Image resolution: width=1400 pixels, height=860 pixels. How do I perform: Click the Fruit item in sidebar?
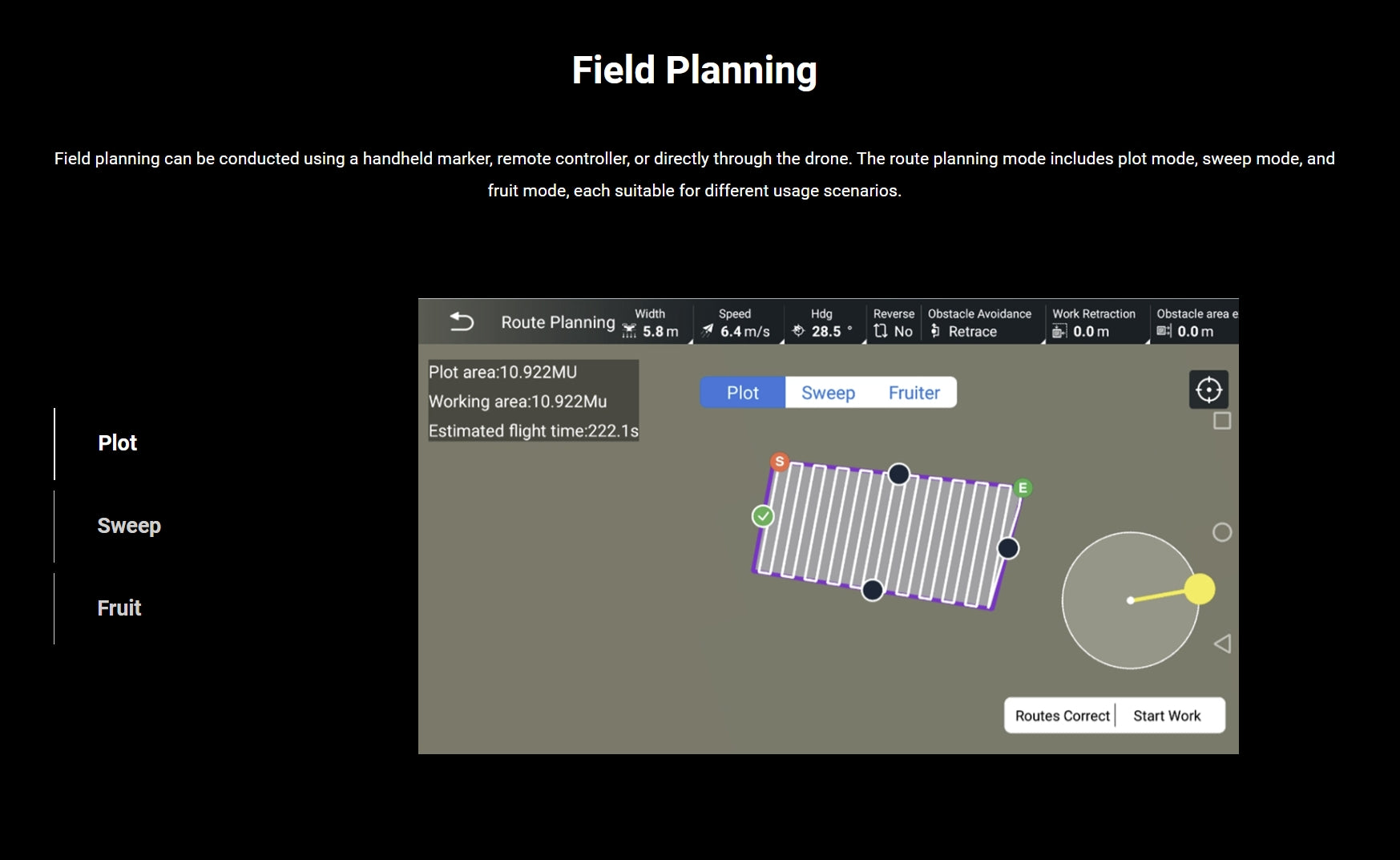119,608
